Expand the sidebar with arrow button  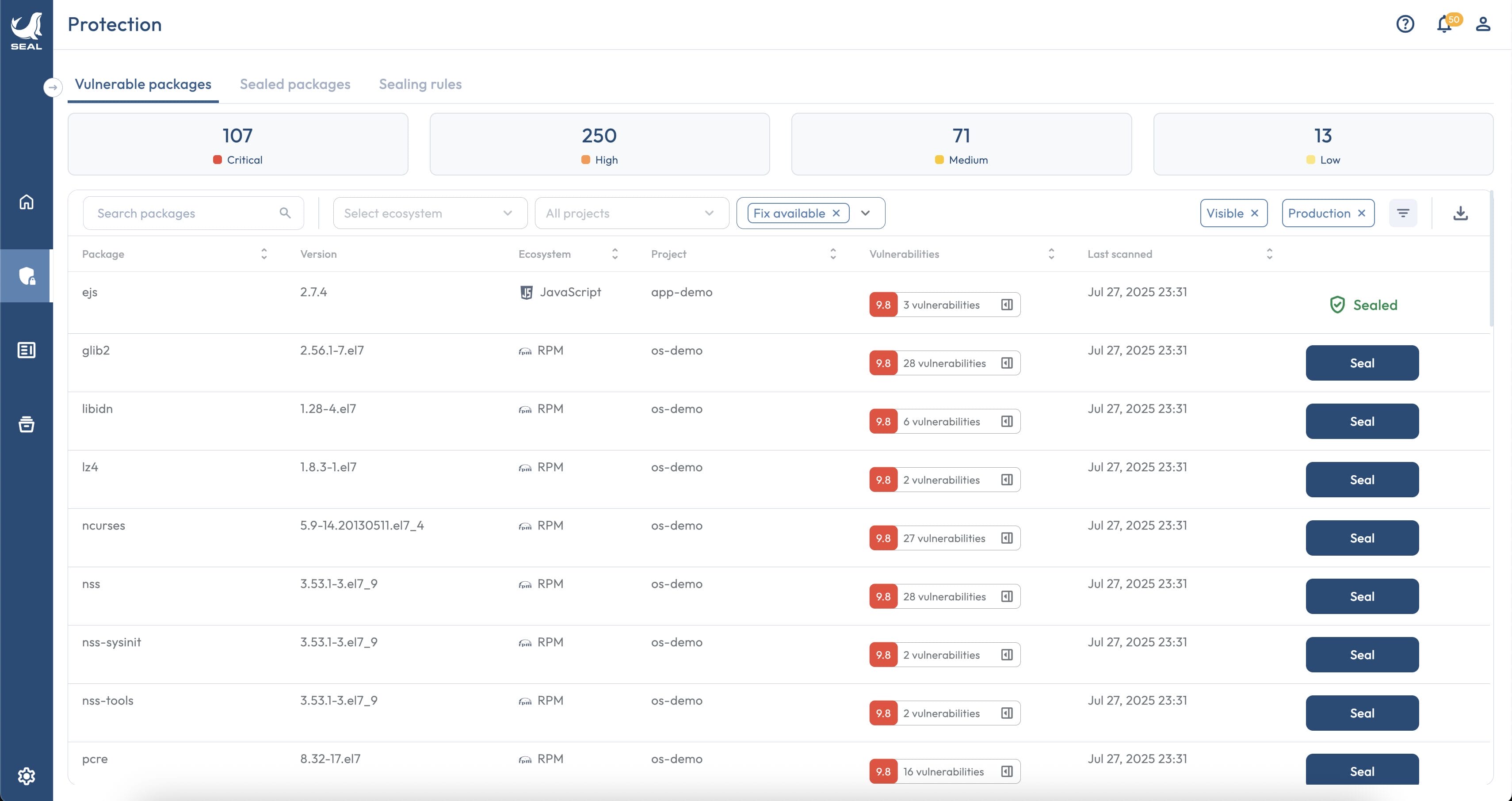pyautogui.click(x=53, y=88)
